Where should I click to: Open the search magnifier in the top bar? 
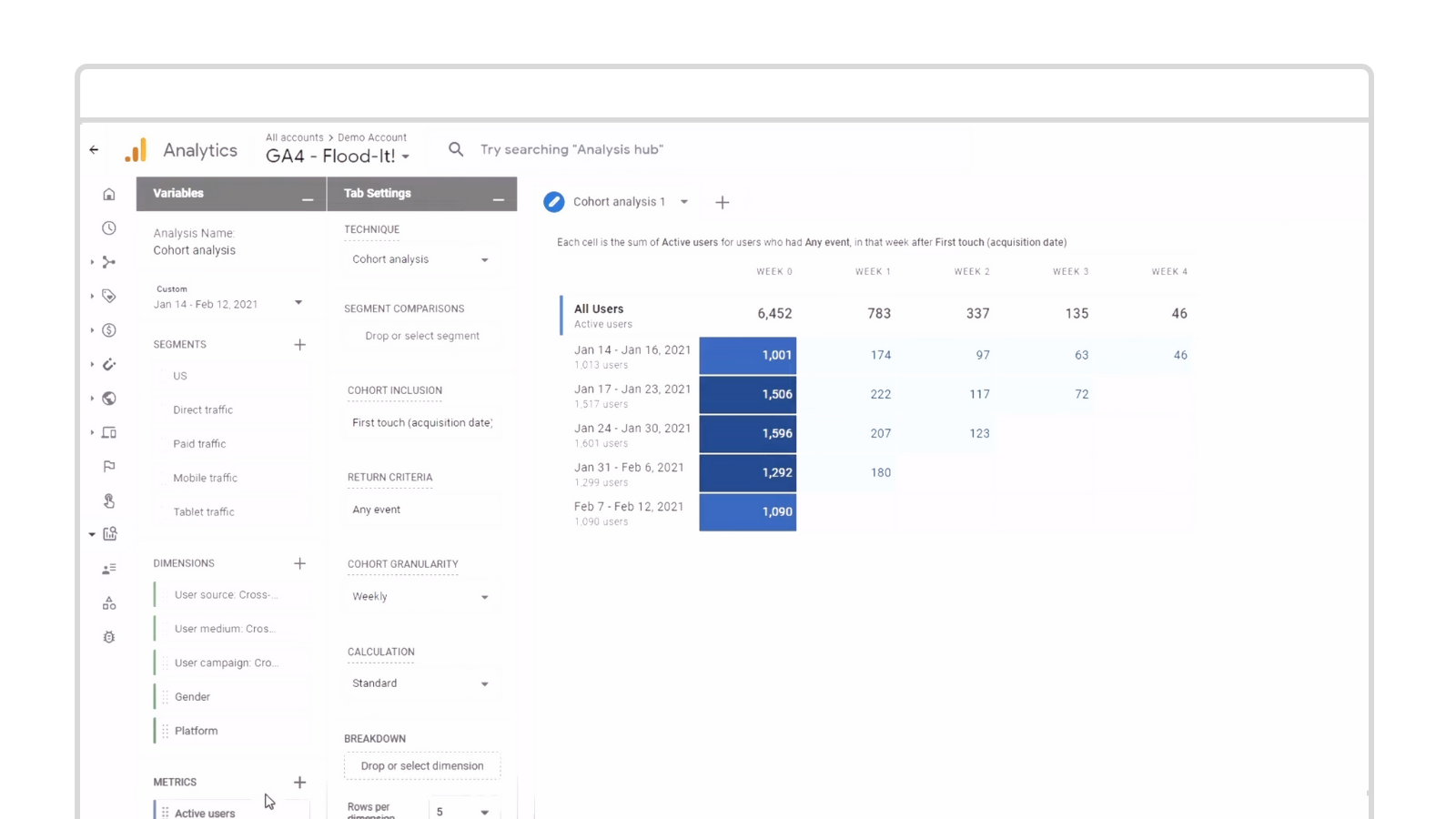(x=455, y=148)
